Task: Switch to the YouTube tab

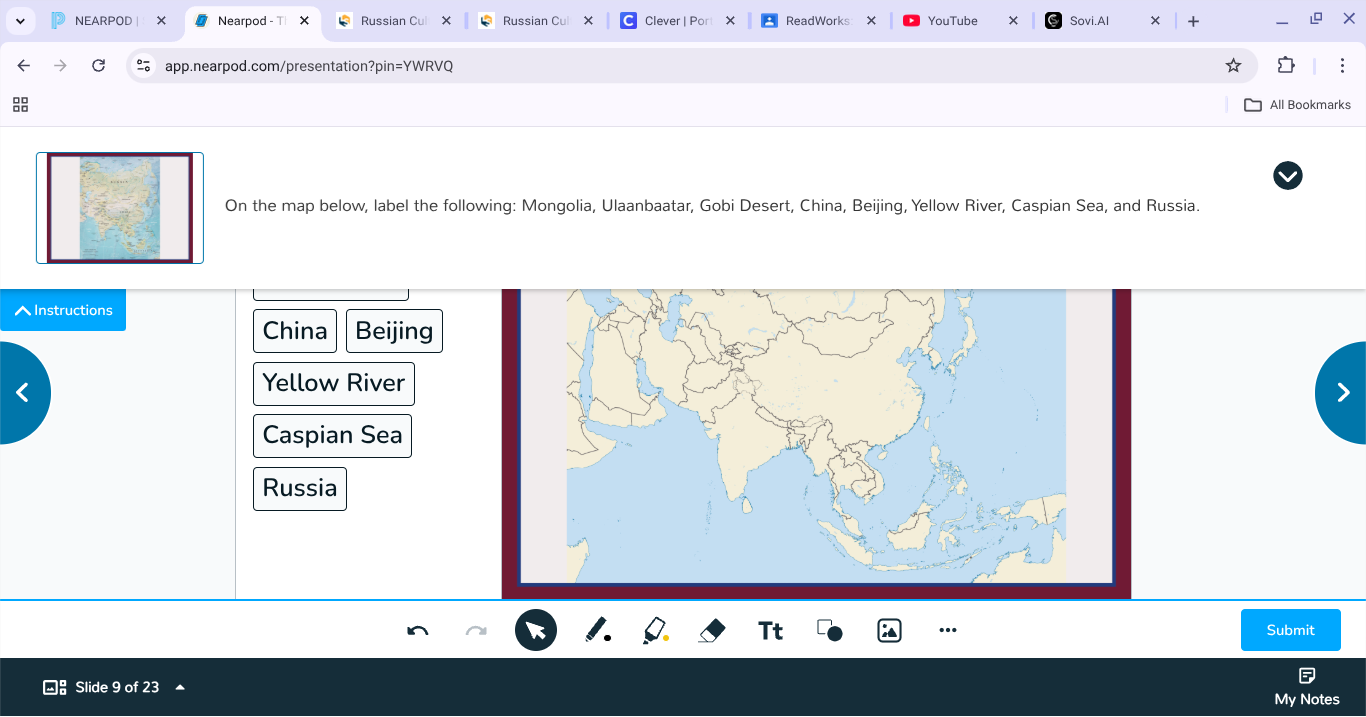Action: (x=949, y=20)
